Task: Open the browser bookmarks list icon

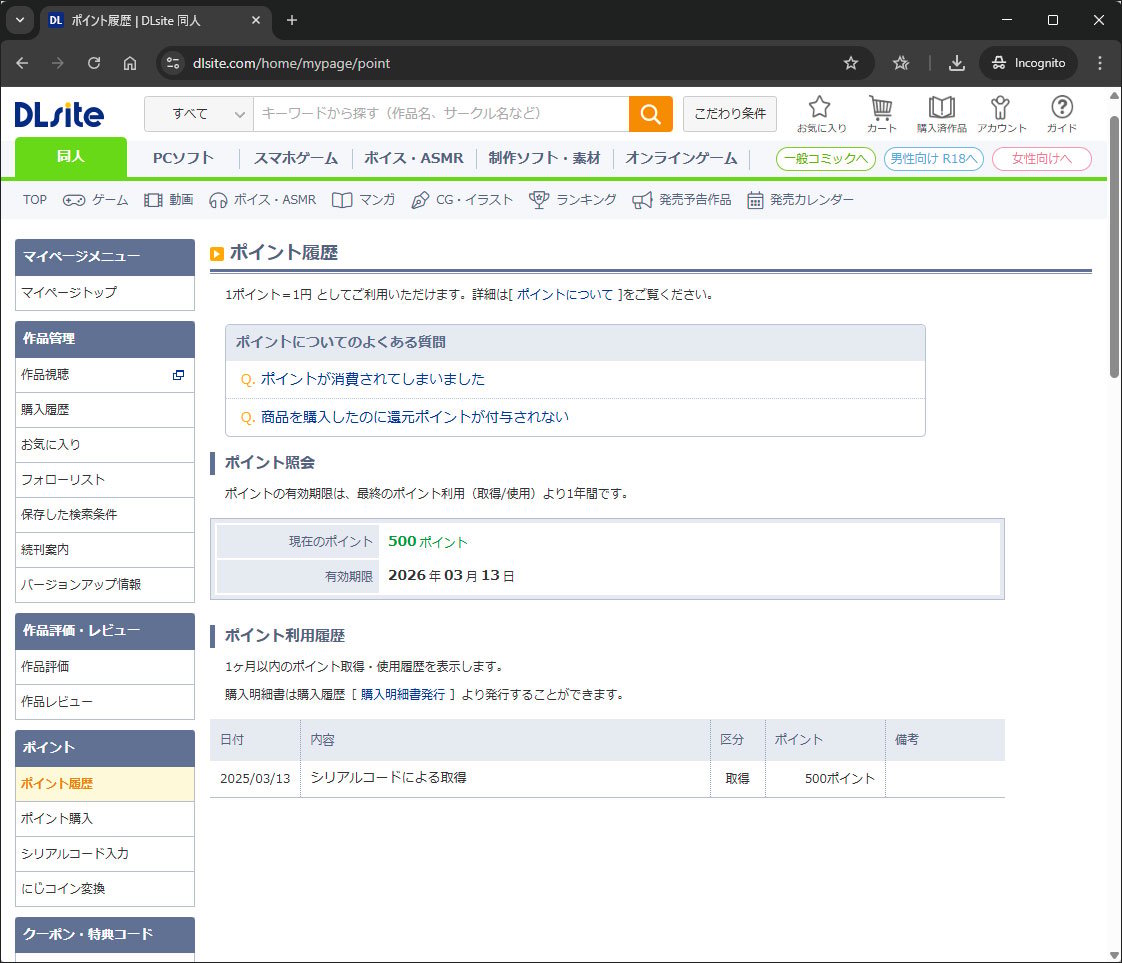Action: [901, 63]
